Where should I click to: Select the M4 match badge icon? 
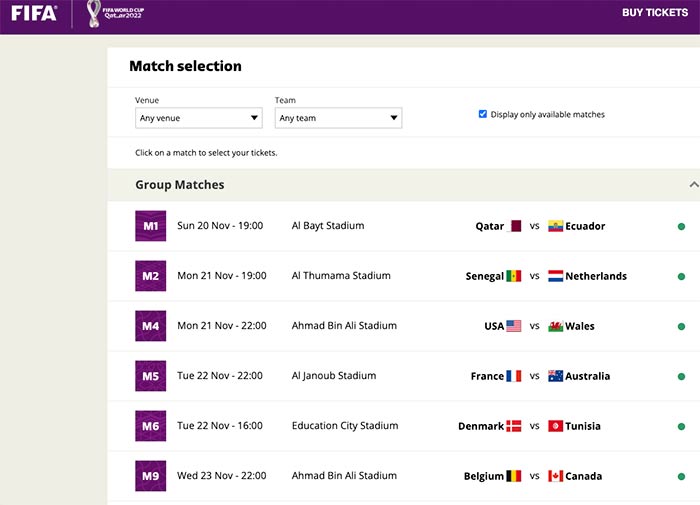click(x=150, y=326)
